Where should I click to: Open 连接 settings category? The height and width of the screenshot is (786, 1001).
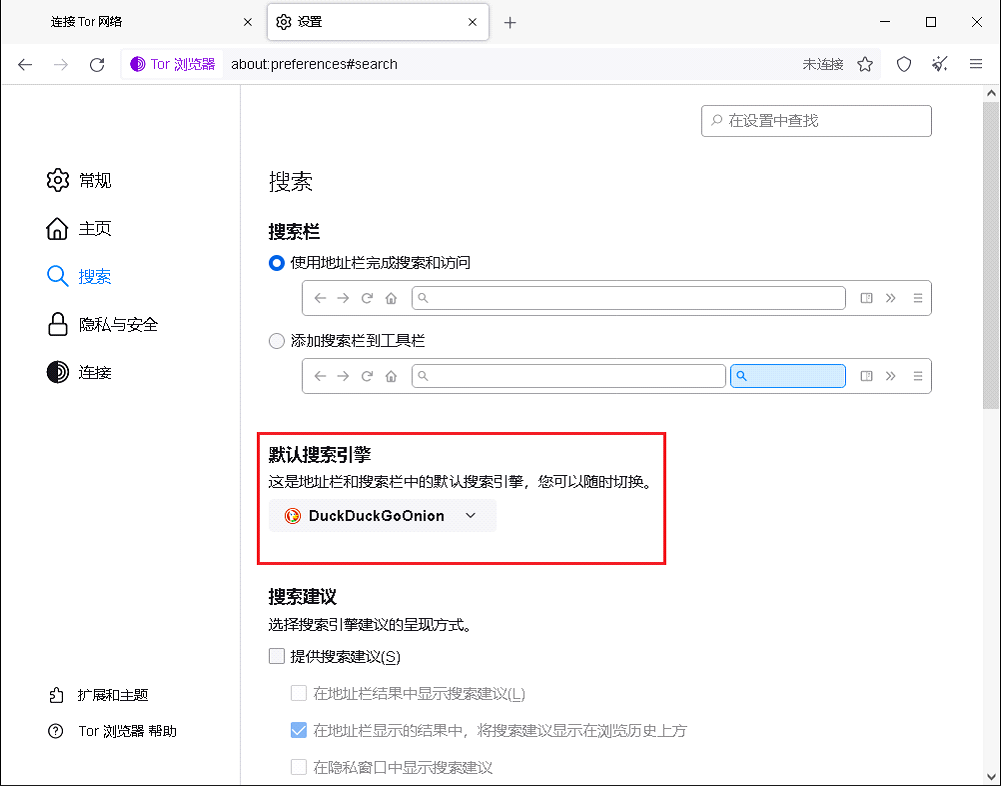[79, 372]
